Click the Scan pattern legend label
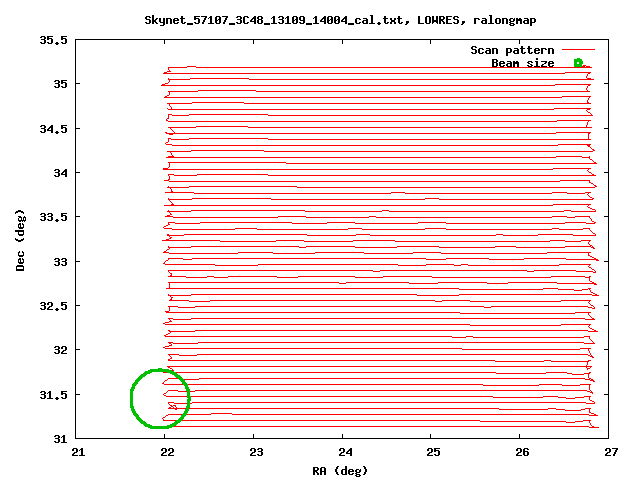Screen dimensions: 640x480 [512, 50]
